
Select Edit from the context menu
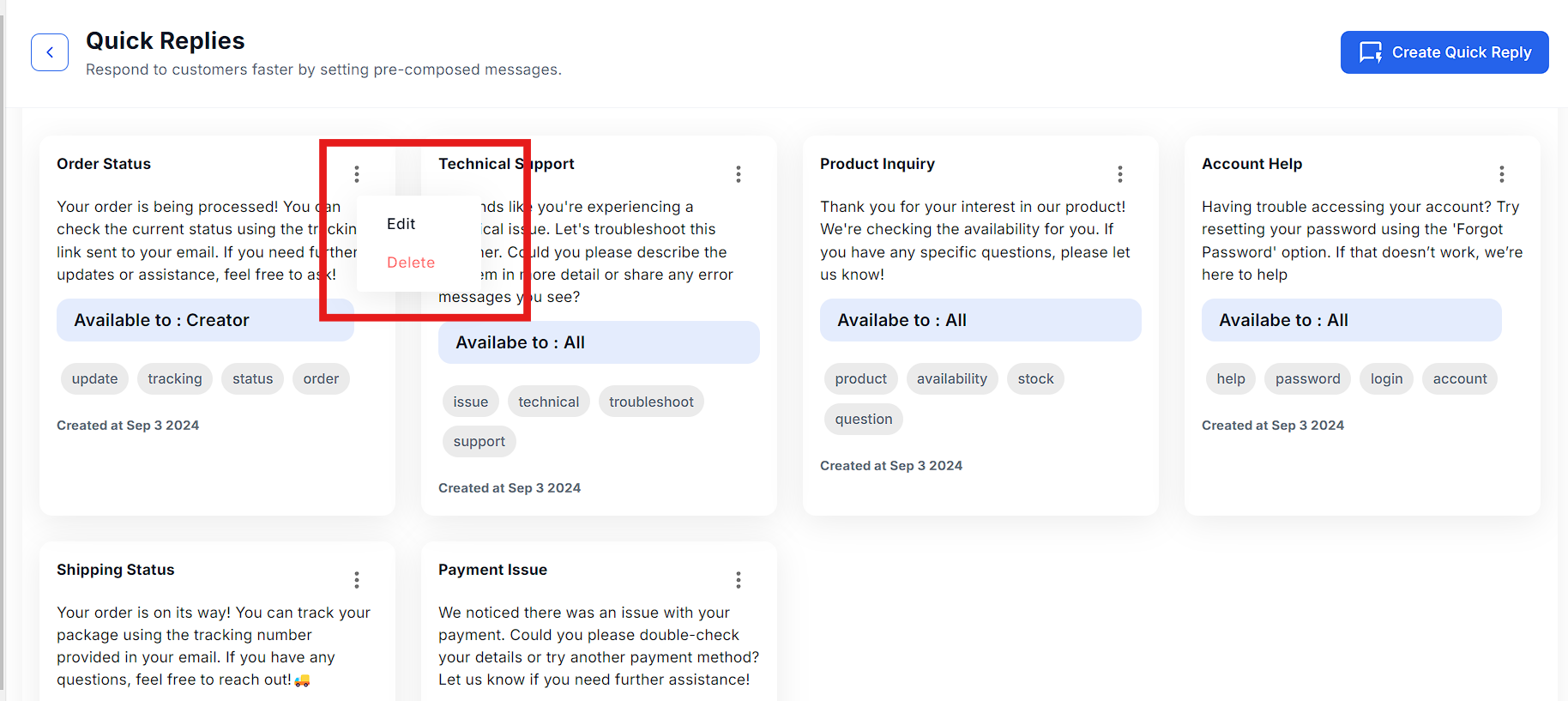click(x=401, y=224)
